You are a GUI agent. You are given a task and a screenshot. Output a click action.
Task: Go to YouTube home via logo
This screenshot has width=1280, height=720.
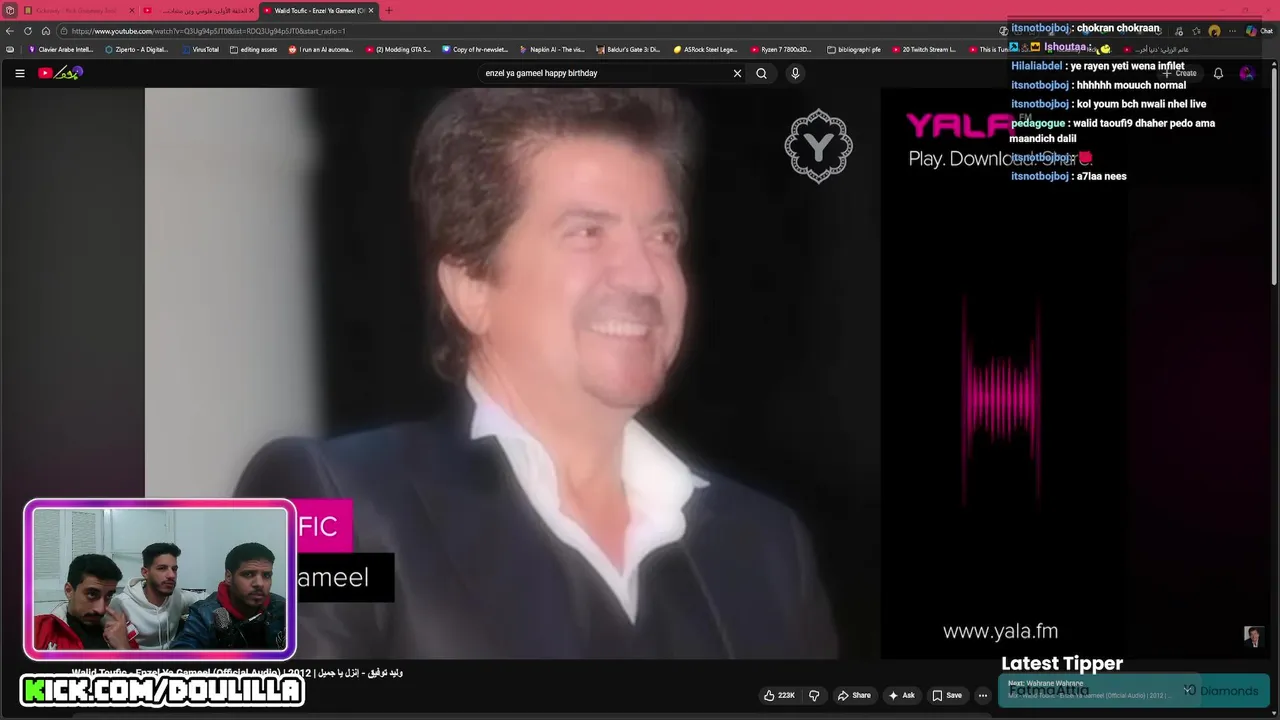pyautogui.click(x=60, y=73)
